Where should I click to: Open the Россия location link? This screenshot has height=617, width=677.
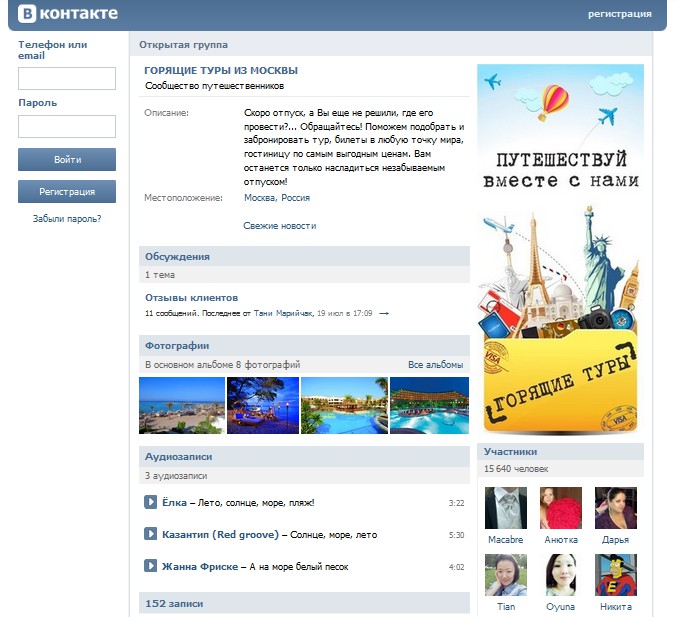tap(296, 198)
